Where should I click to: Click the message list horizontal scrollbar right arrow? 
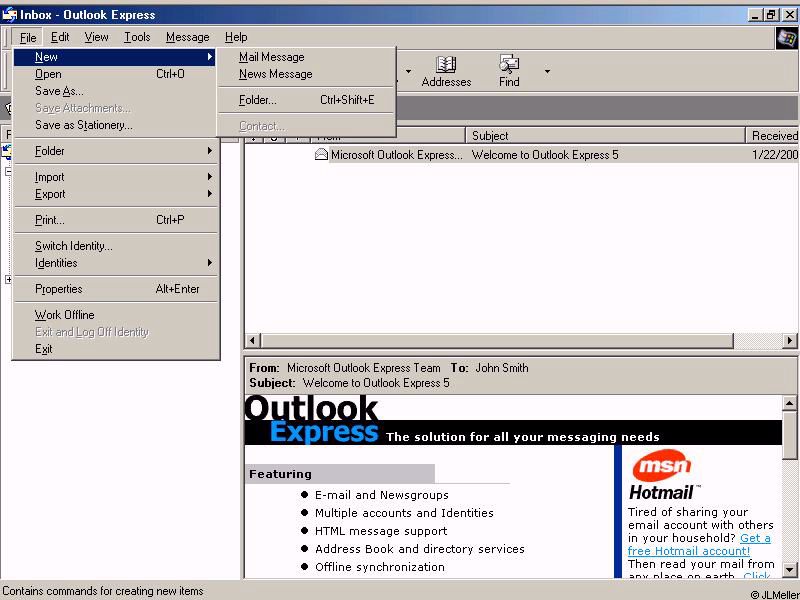coord(789,341)
